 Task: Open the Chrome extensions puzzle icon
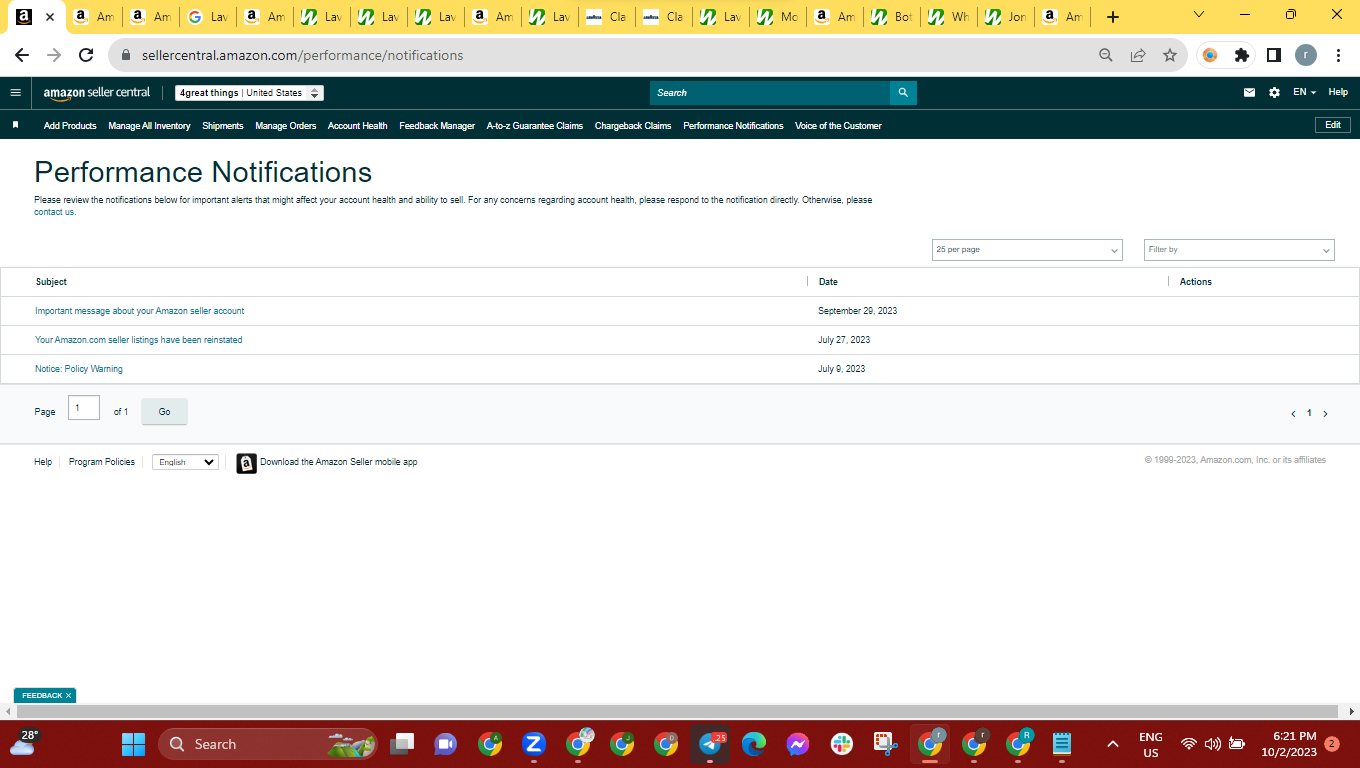point(1242,55)
